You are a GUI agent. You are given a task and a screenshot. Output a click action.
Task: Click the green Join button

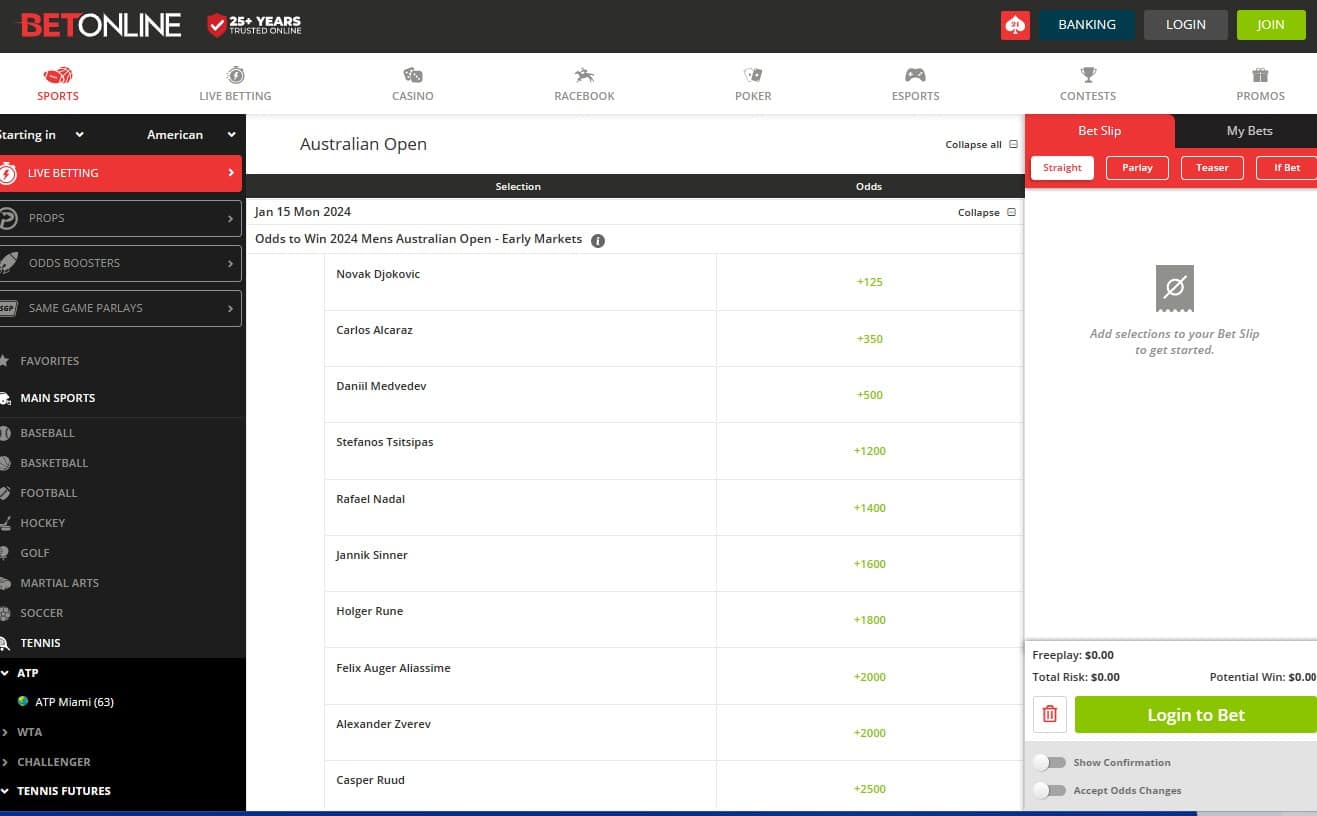point(1271,25)
